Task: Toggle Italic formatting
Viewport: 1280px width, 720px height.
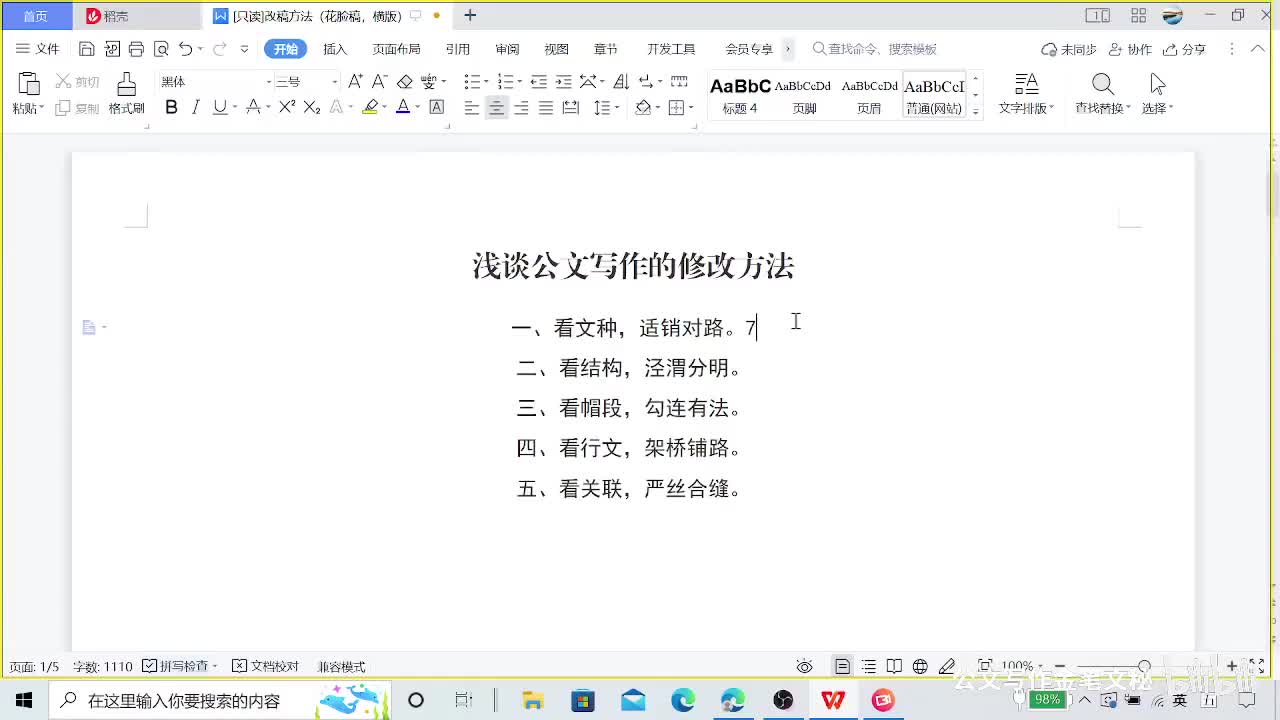Action: pos(195,107)
